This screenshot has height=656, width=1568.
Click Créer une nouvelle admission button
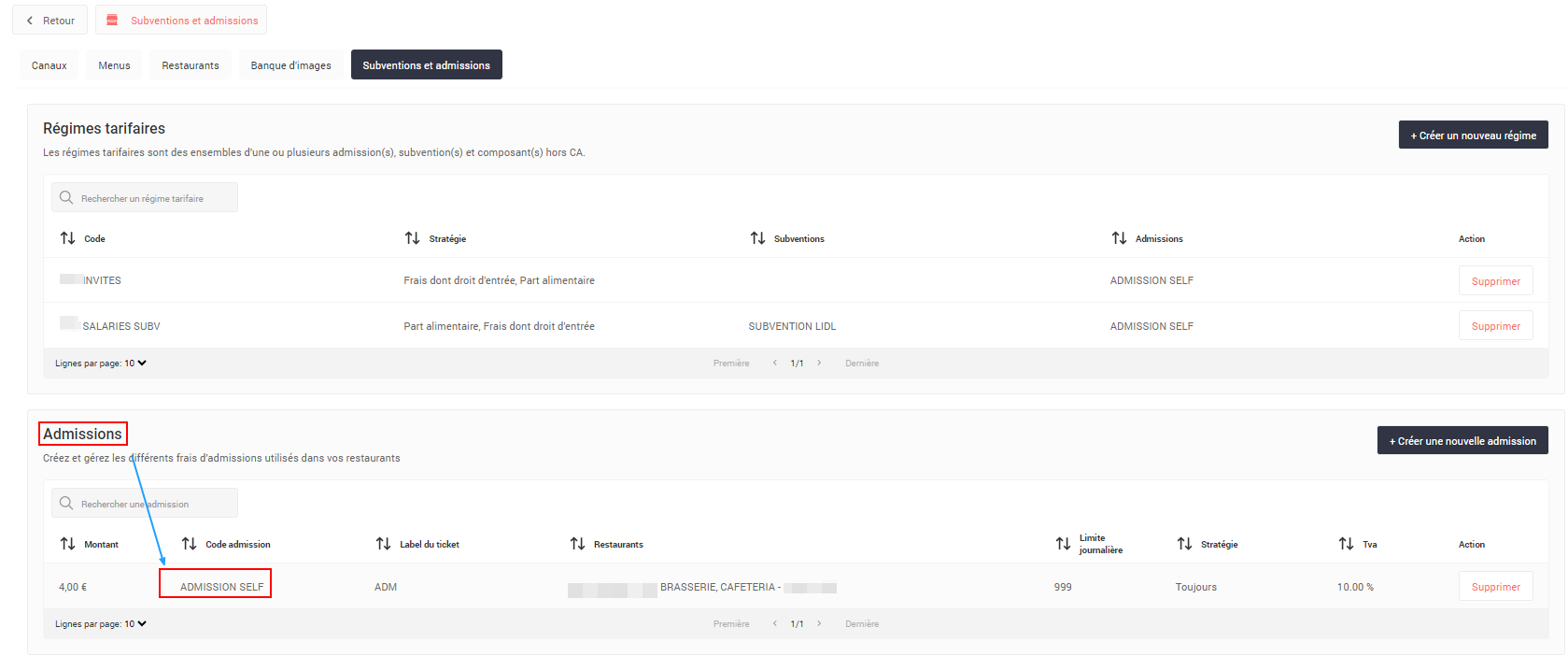pyautogui.click(x=1462, y=441)
